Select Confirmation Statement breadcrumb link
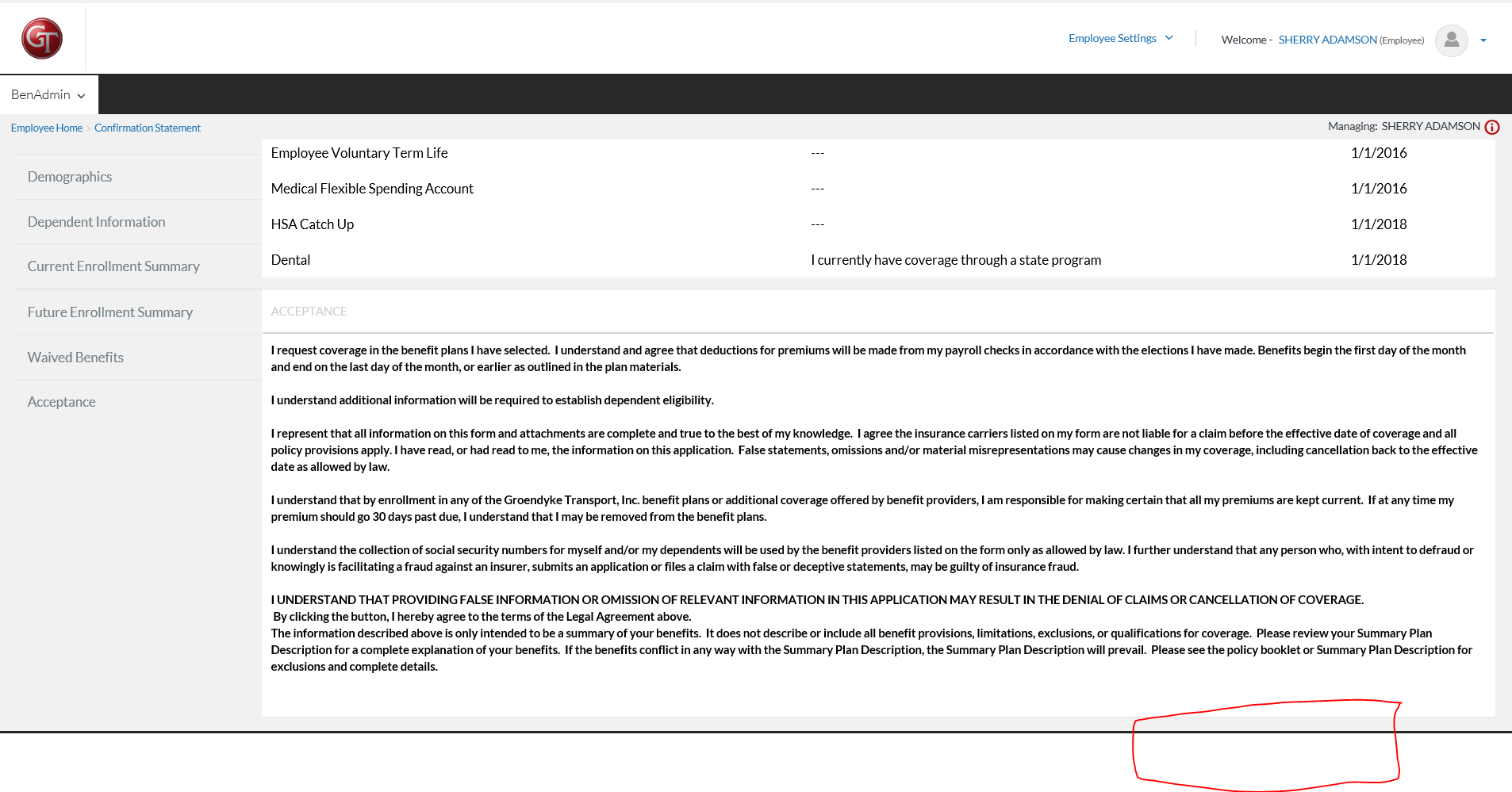This screenshot has height=792, width=1512. [148, 128]
